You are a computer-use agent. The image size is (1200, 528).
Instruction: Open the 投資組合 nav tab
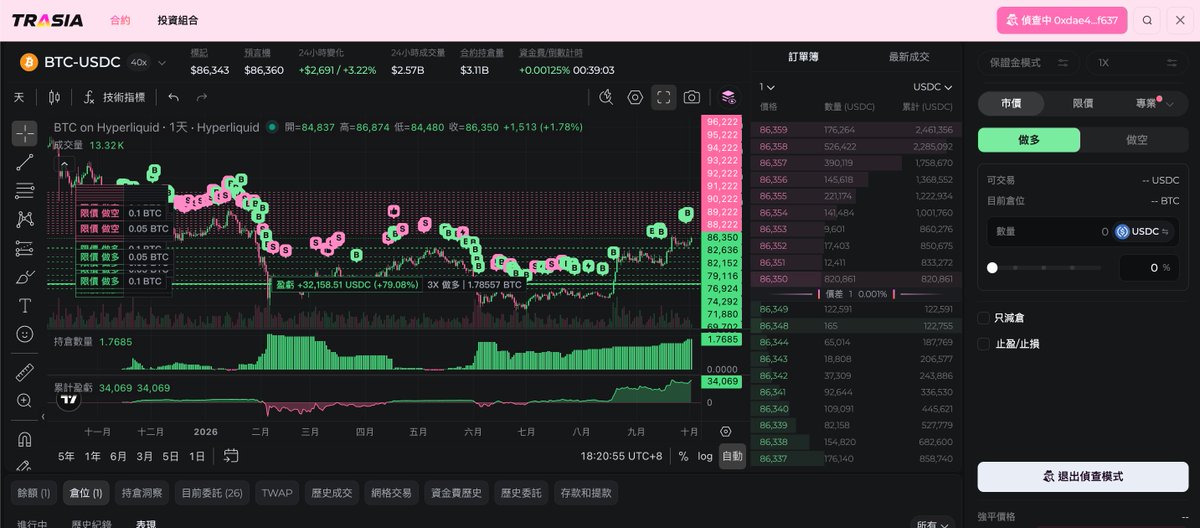point(178,20)
